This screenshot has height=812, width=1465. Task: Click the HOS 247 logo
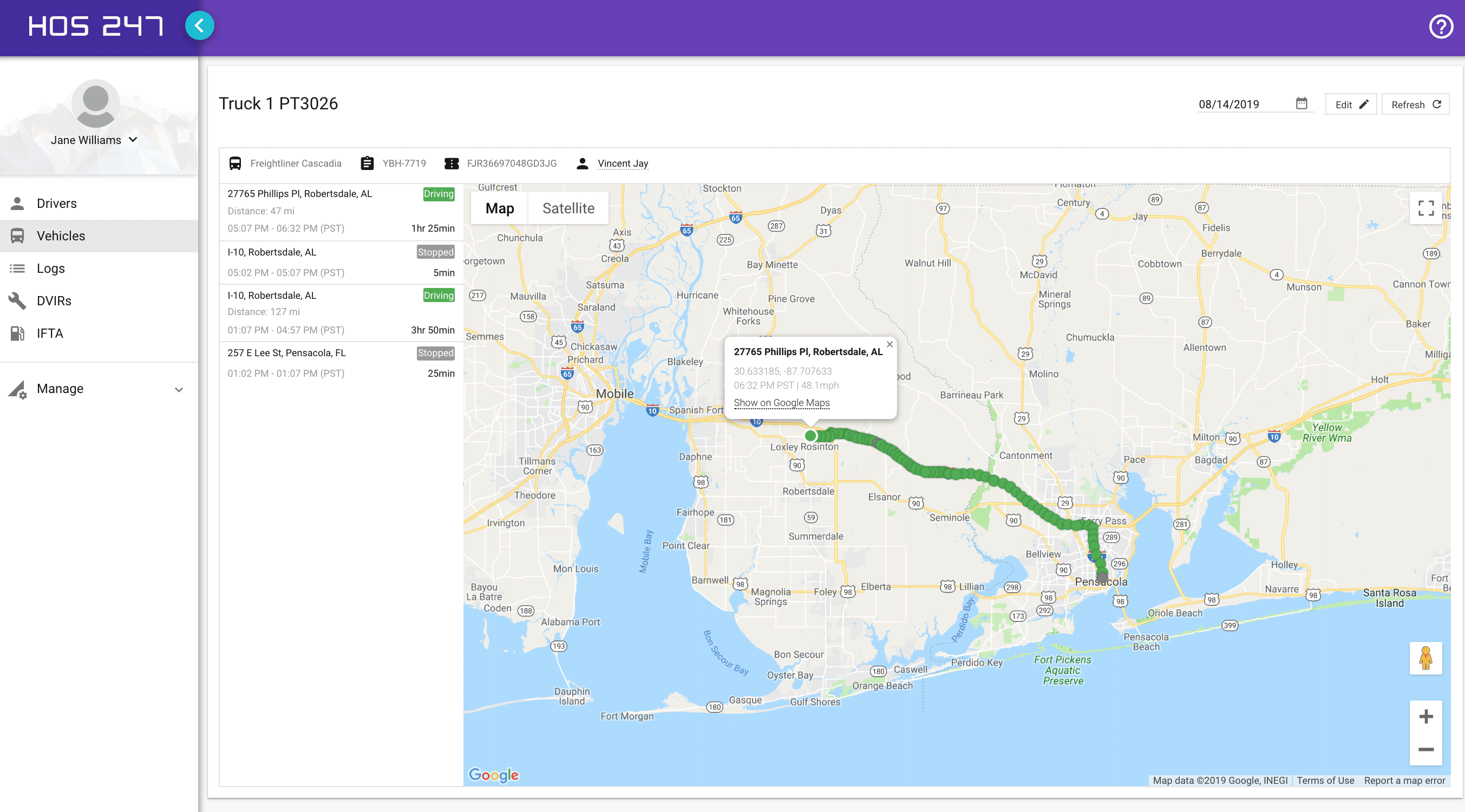95,26
